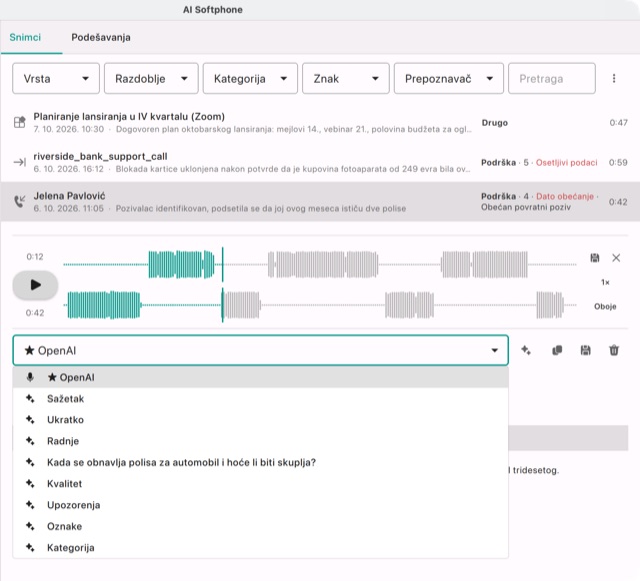Click the sparkle icon beside Sažetak
The width and height of the screenshot is (640, 581).
[x=30, y=398]
